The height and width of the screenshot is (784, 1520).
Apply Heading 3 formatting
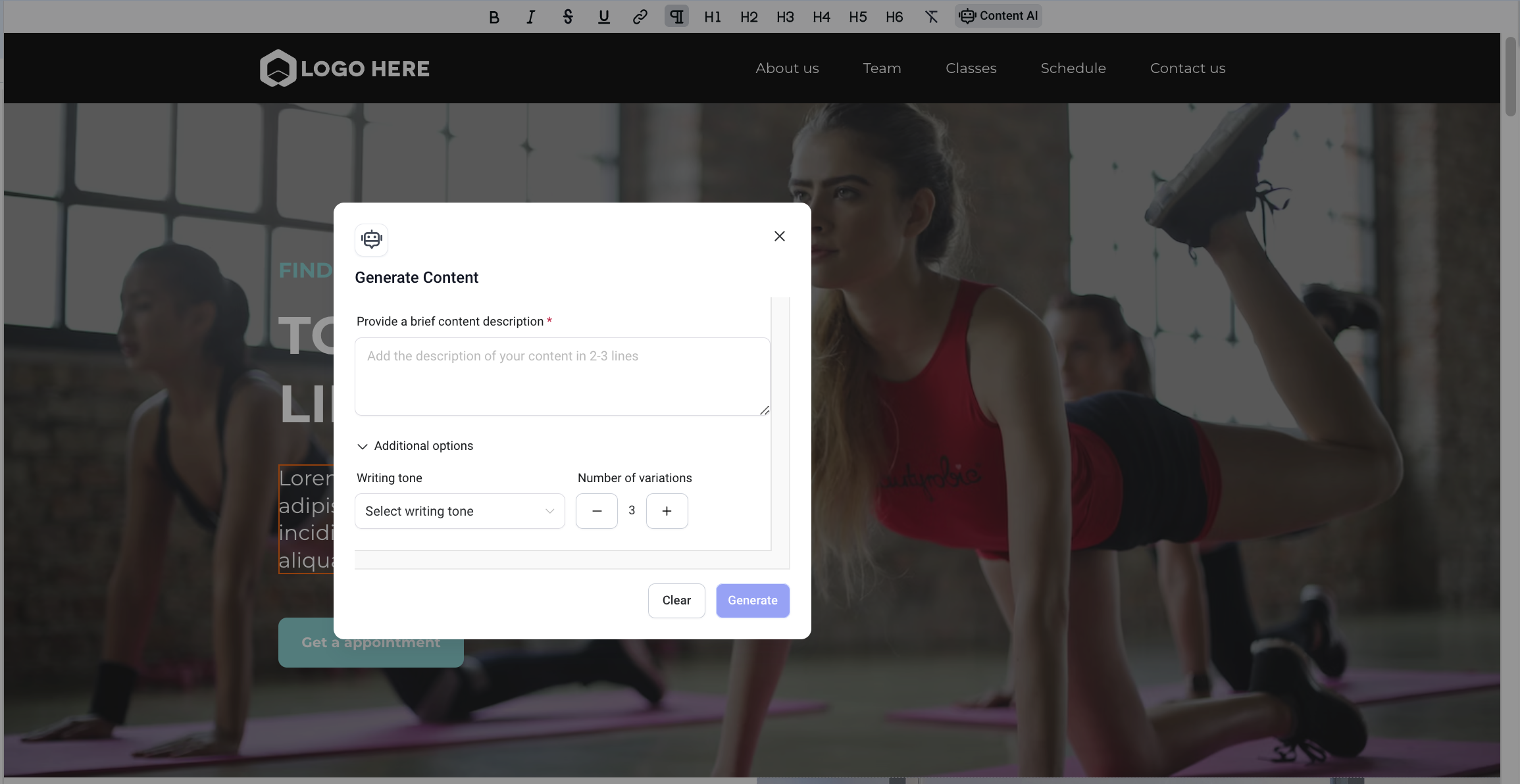784,16
